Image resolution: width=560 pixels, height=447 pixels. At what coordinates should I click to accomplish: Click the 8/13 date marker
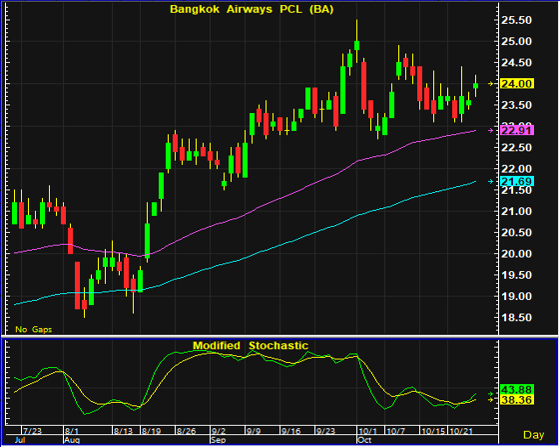pos(123,431)
